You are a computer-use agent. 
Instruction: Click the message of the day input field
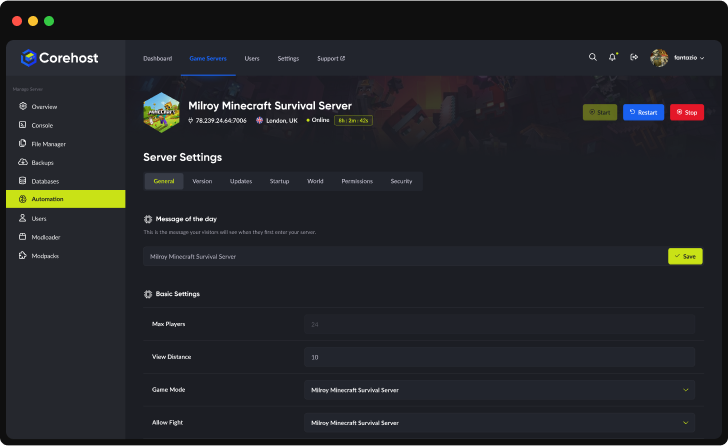point(405,256)
